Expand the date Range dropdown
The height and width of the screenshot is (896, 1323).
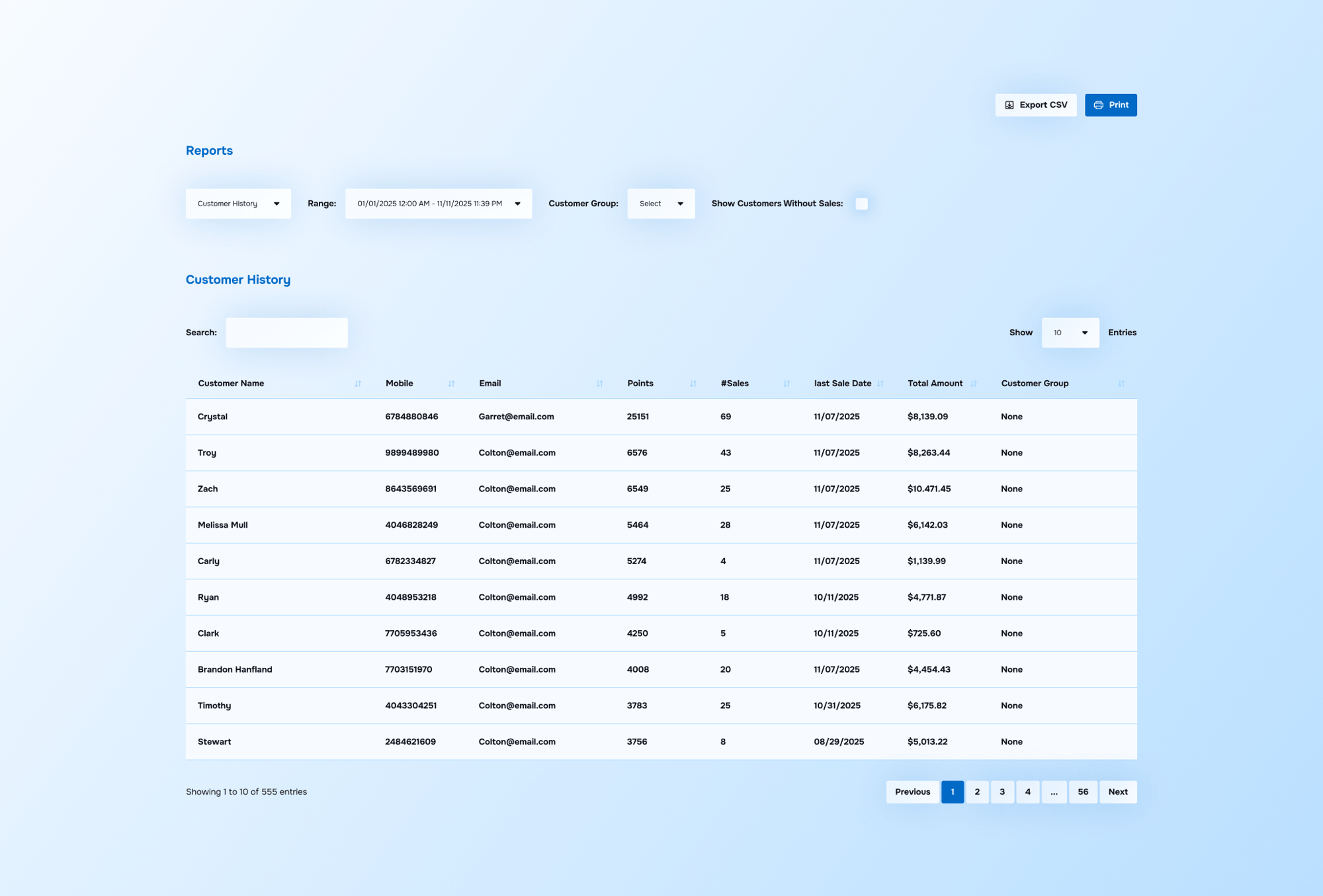[x=438, y=204]
